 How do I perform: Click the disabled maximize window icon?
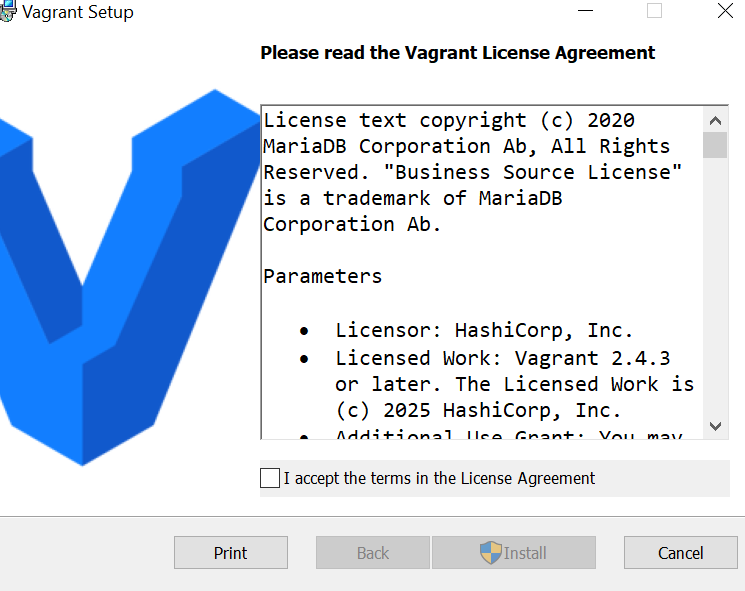point(654,10)
